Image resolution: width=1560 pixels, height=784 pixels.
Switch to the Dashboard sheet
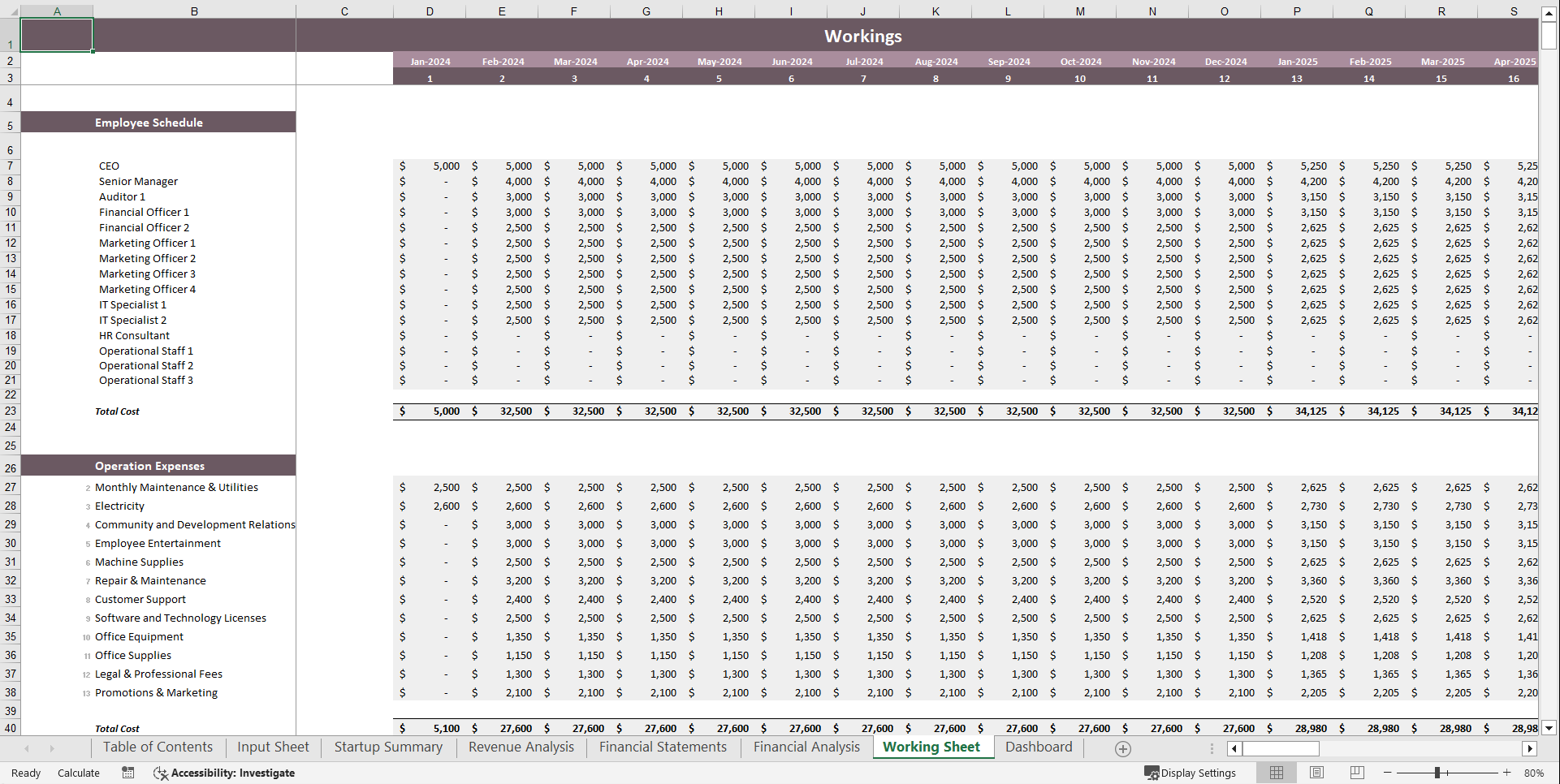(1039, 747)
